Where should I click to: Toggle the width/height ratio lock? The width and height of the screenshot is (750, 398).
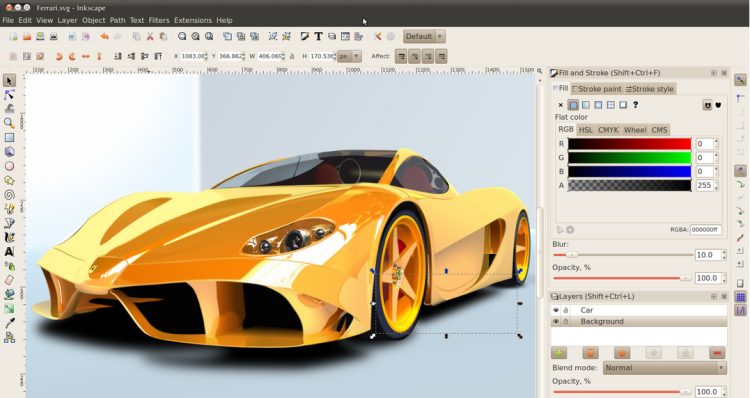(292, 56)
